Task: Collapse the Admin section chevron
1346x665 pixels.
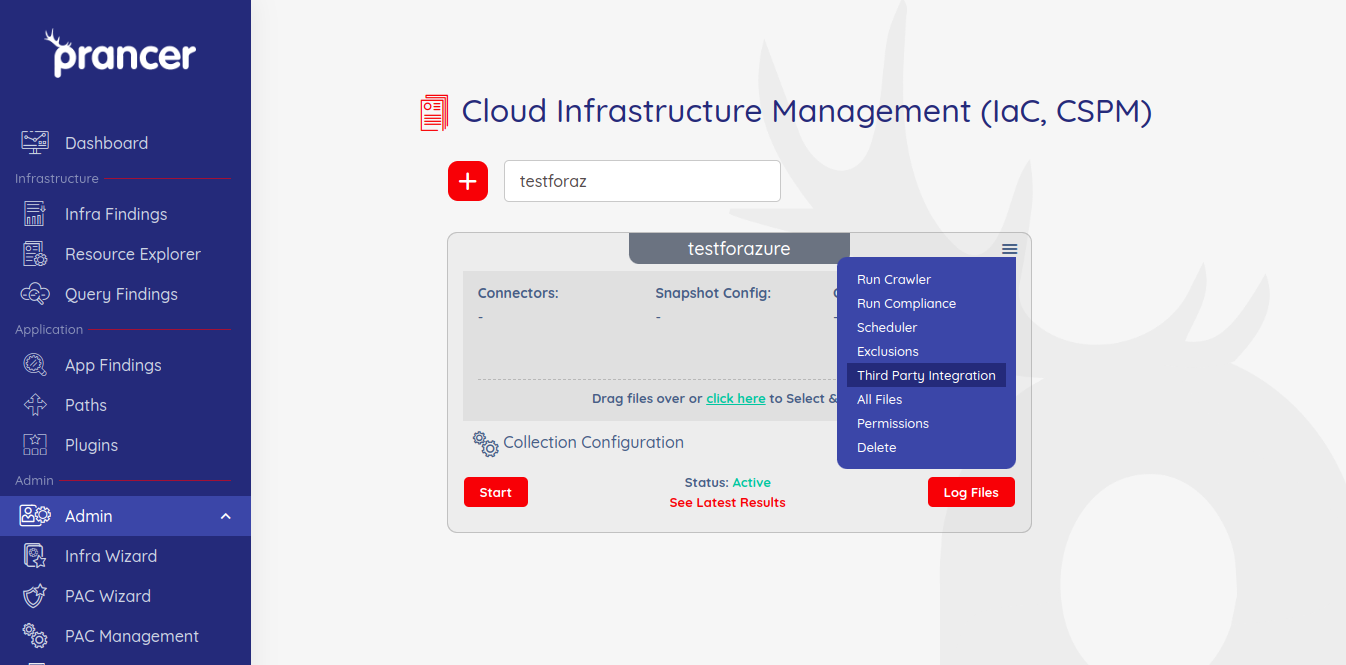Action: click(x=226, y=516)
